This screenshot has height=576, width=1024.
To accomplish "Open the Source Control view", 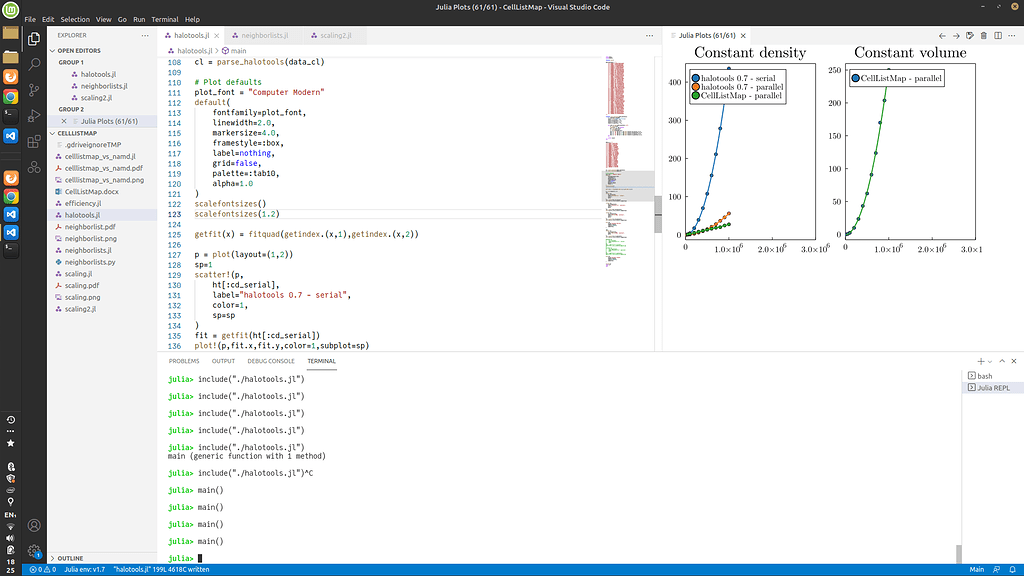I will point(34,89).
